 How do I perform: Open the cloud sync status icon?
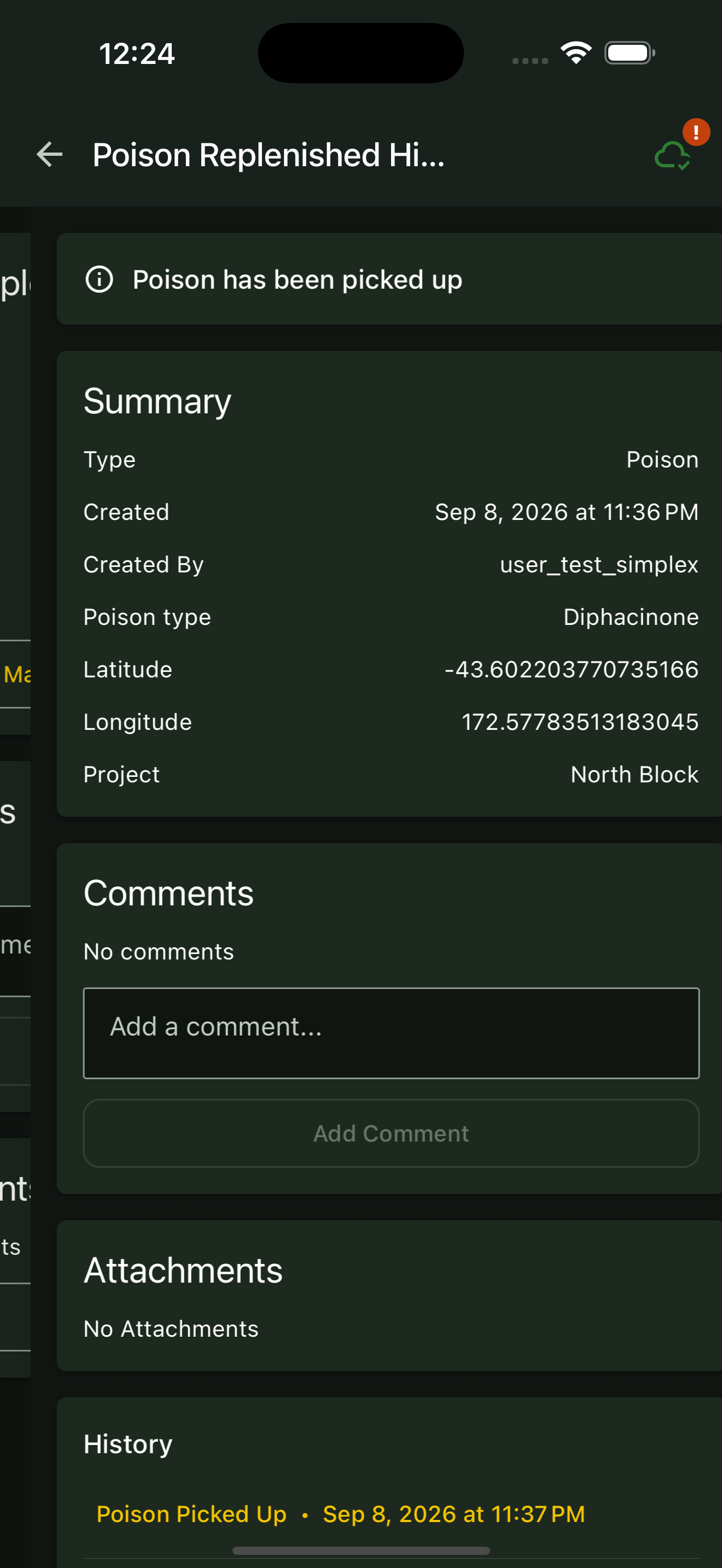pyautogui.click(x=672, y=155)
